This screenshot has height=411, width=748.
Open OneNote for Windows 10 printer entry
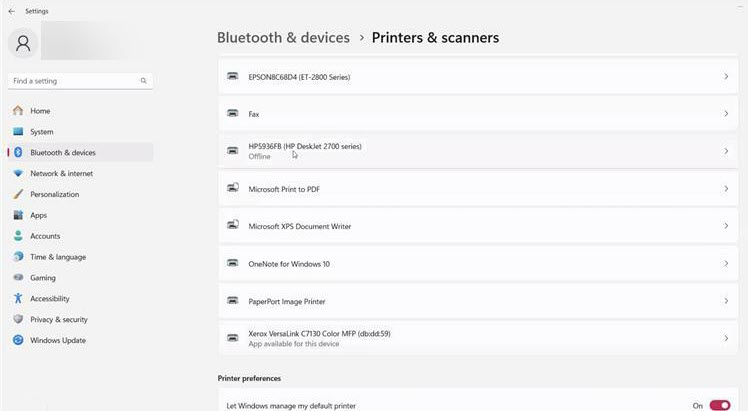[x=289, y=264]
